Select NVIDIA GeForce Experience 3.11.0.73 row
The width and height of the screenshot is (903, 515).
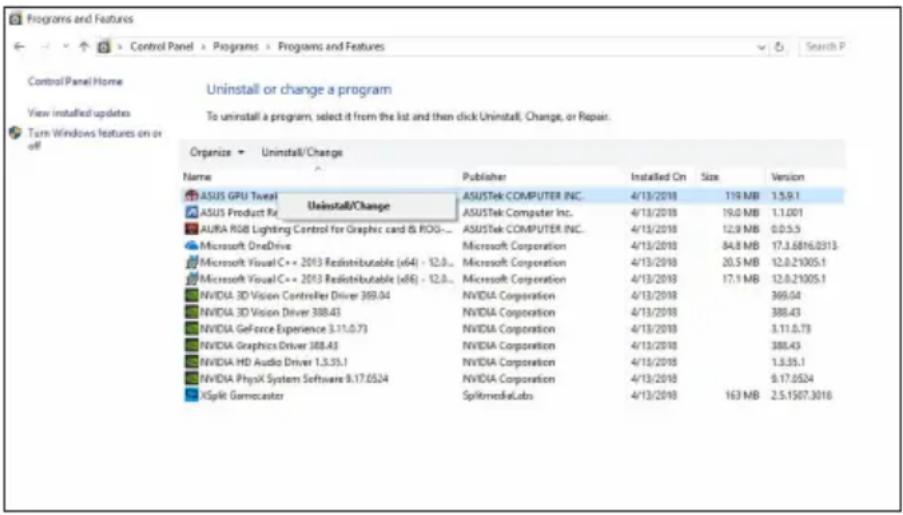[x=514, y=329]
